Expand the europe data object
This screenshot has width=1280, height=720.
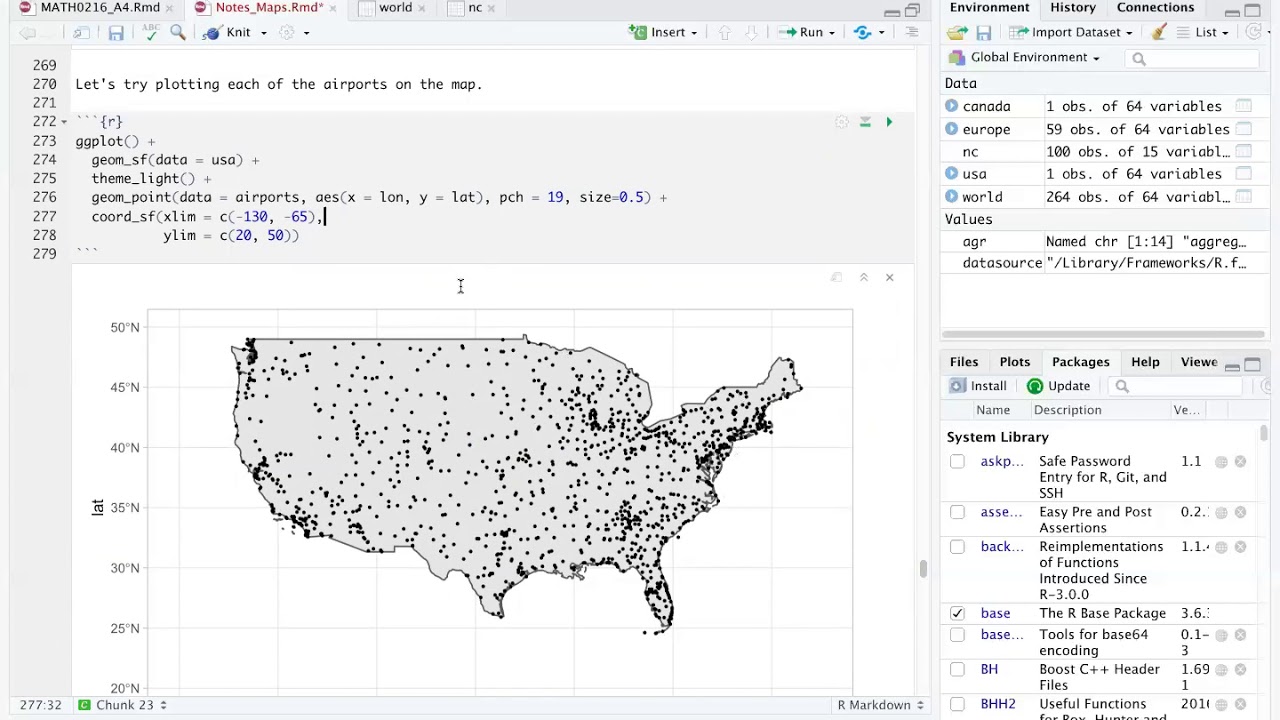[x=952, y=129]
